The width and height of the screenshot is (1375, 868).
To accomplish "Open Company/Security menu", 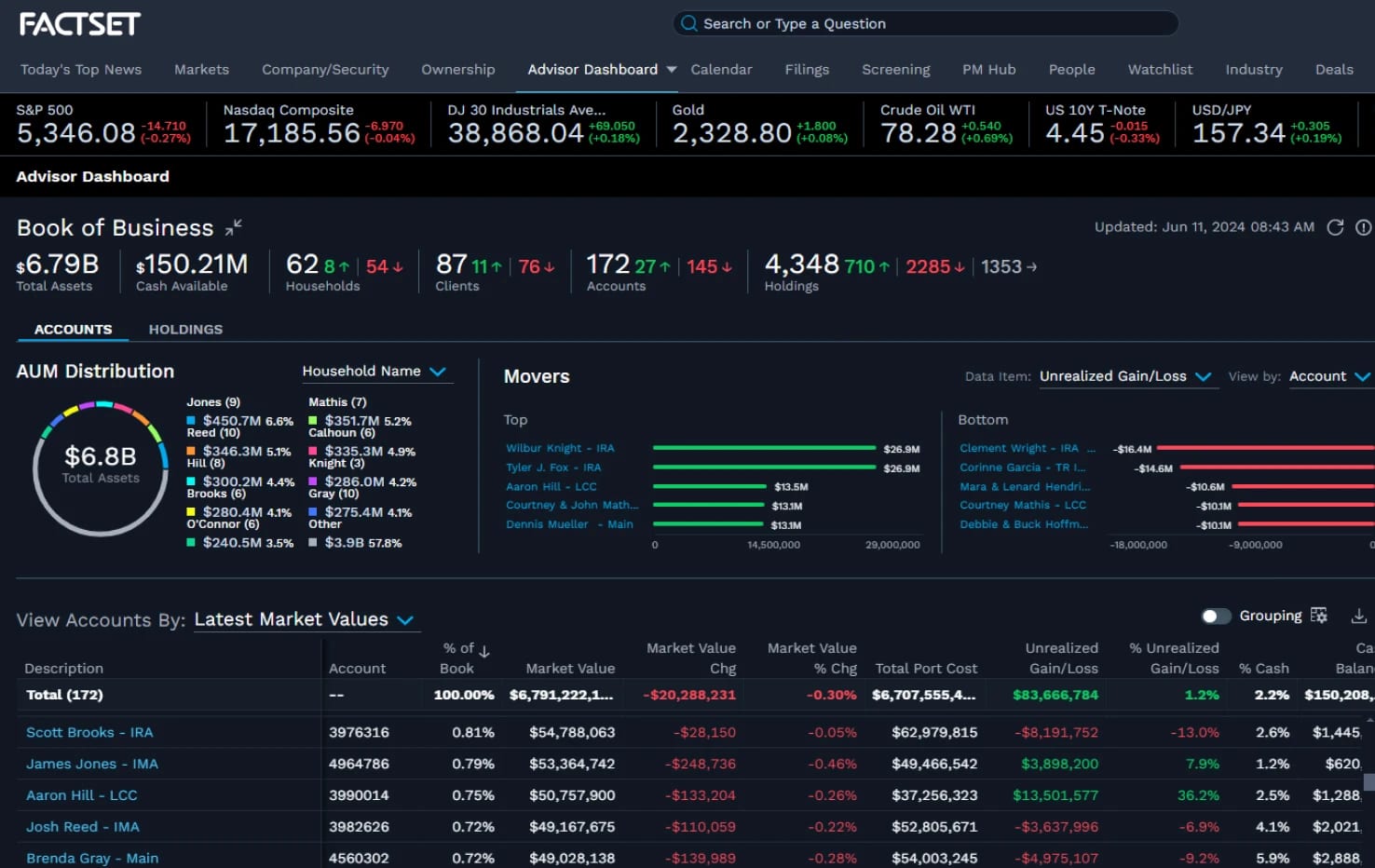I will pyautogui.click(x=325, y=70).
